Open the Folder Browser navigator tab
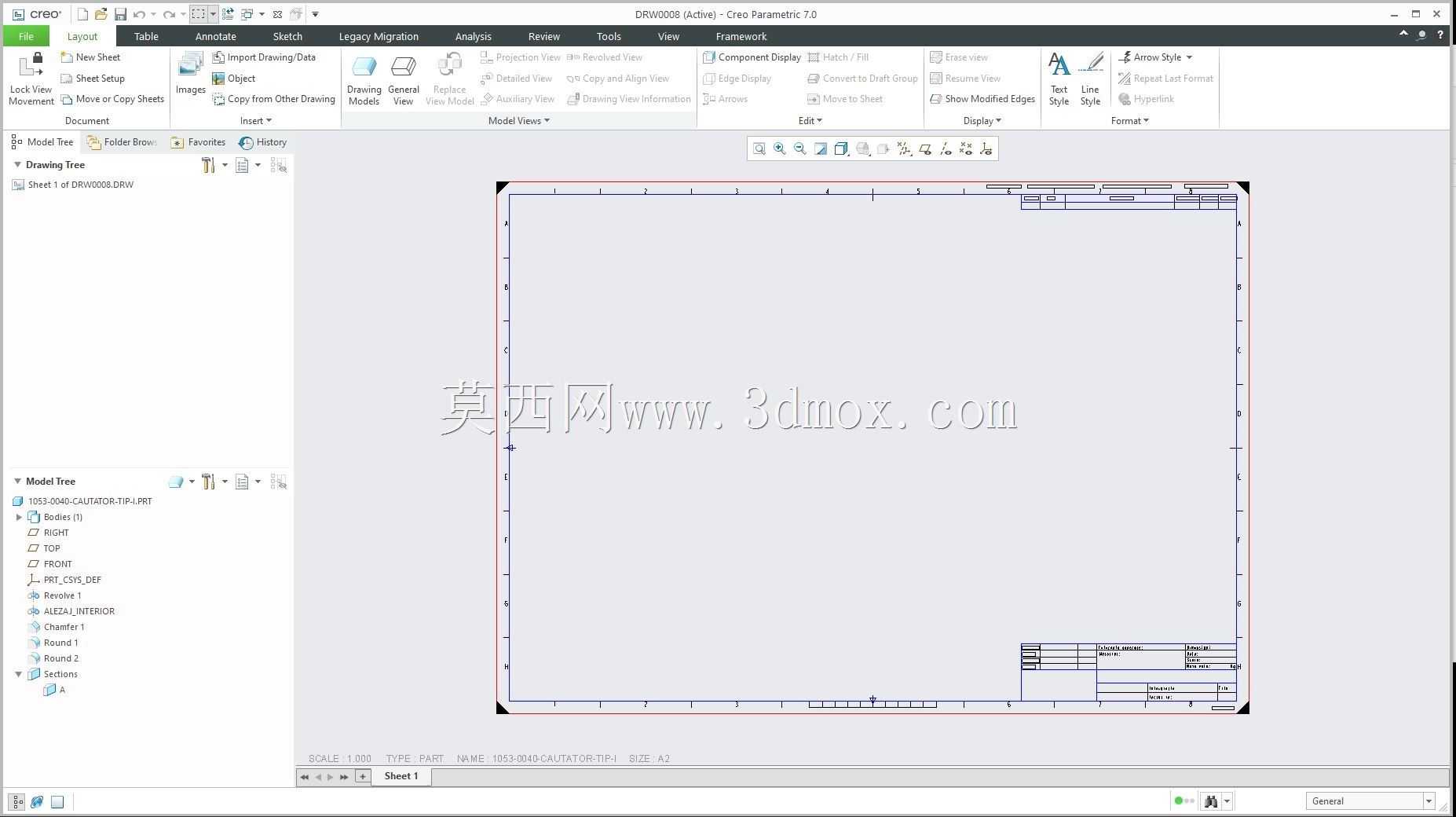 click(x=123, y=142)
